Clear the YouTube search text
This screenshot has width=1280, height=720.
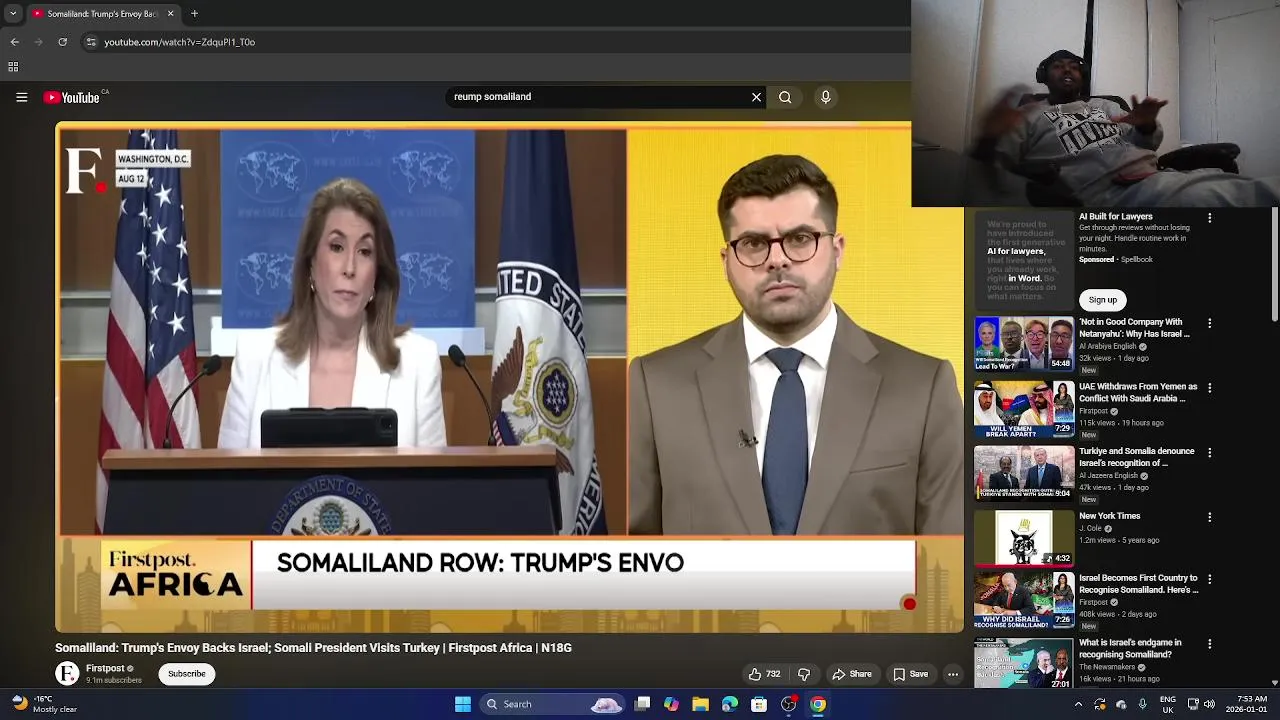pyautogui.click(x=756, y=97)
